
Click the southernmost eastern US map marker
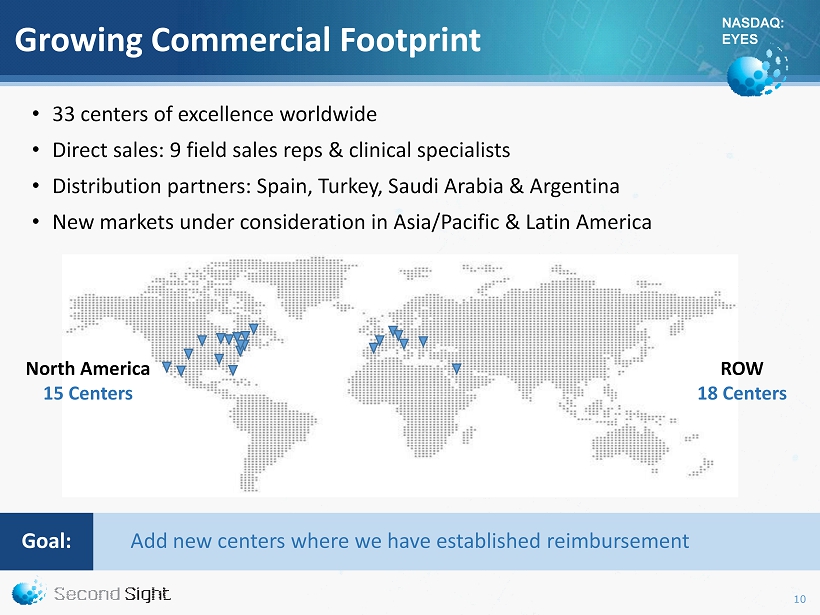[233, 370]
